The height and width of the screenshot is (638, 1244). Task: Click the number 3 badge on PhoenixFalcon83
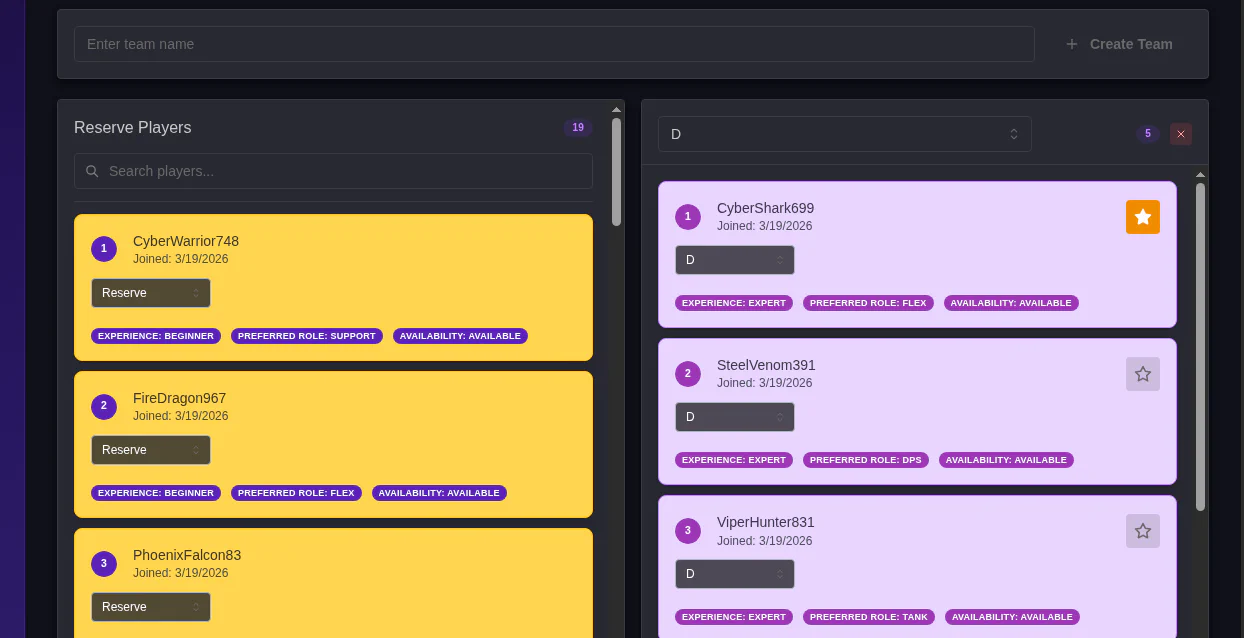click(104, 563)
